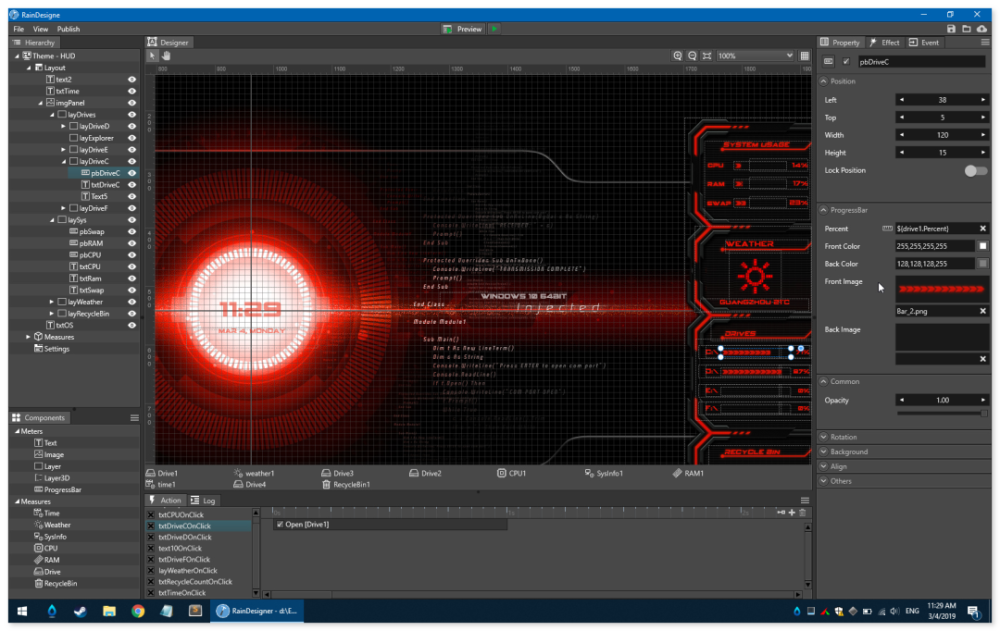The width and height of the screenshot is (1000, 631).
Task: Click the zoom out magnifier icon
Action: pyautogui.click(x=692, y=56)
